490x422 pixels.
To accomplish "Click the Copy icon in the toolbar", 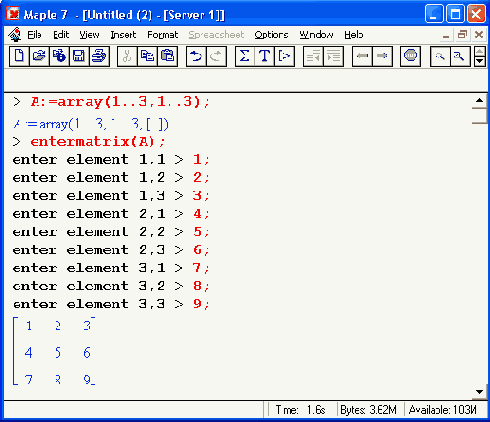I will (x=147, y=56).
